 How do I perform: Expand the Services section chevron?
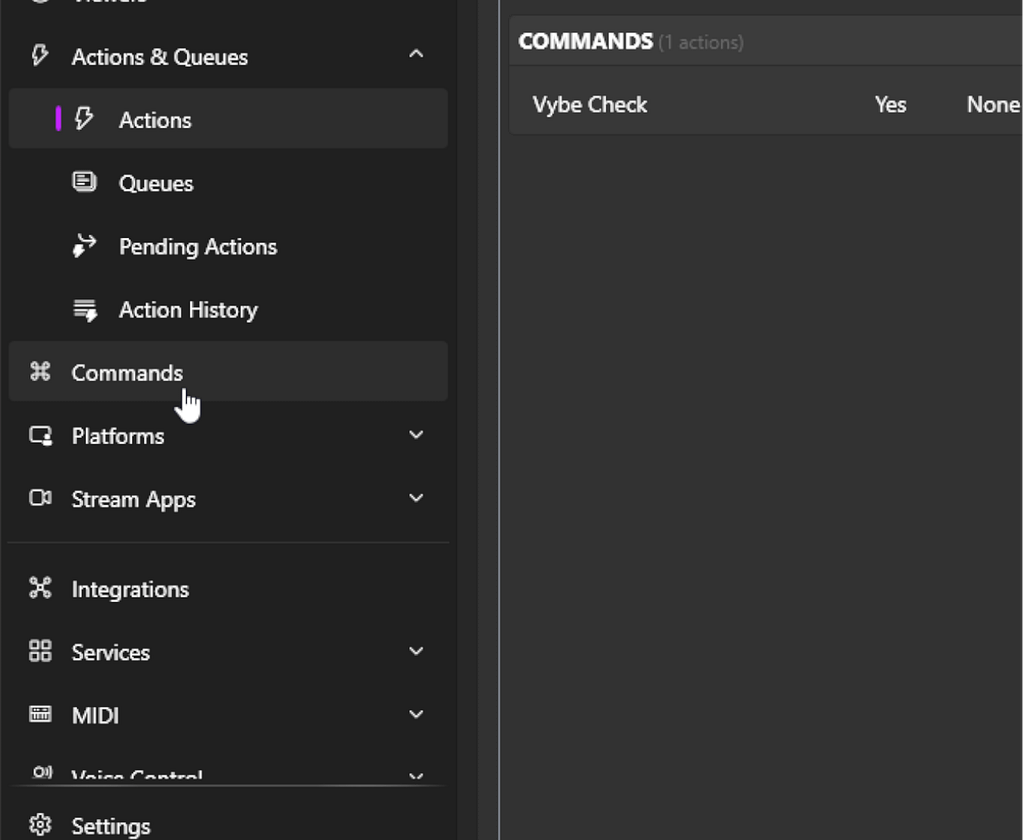click(416, 651)
